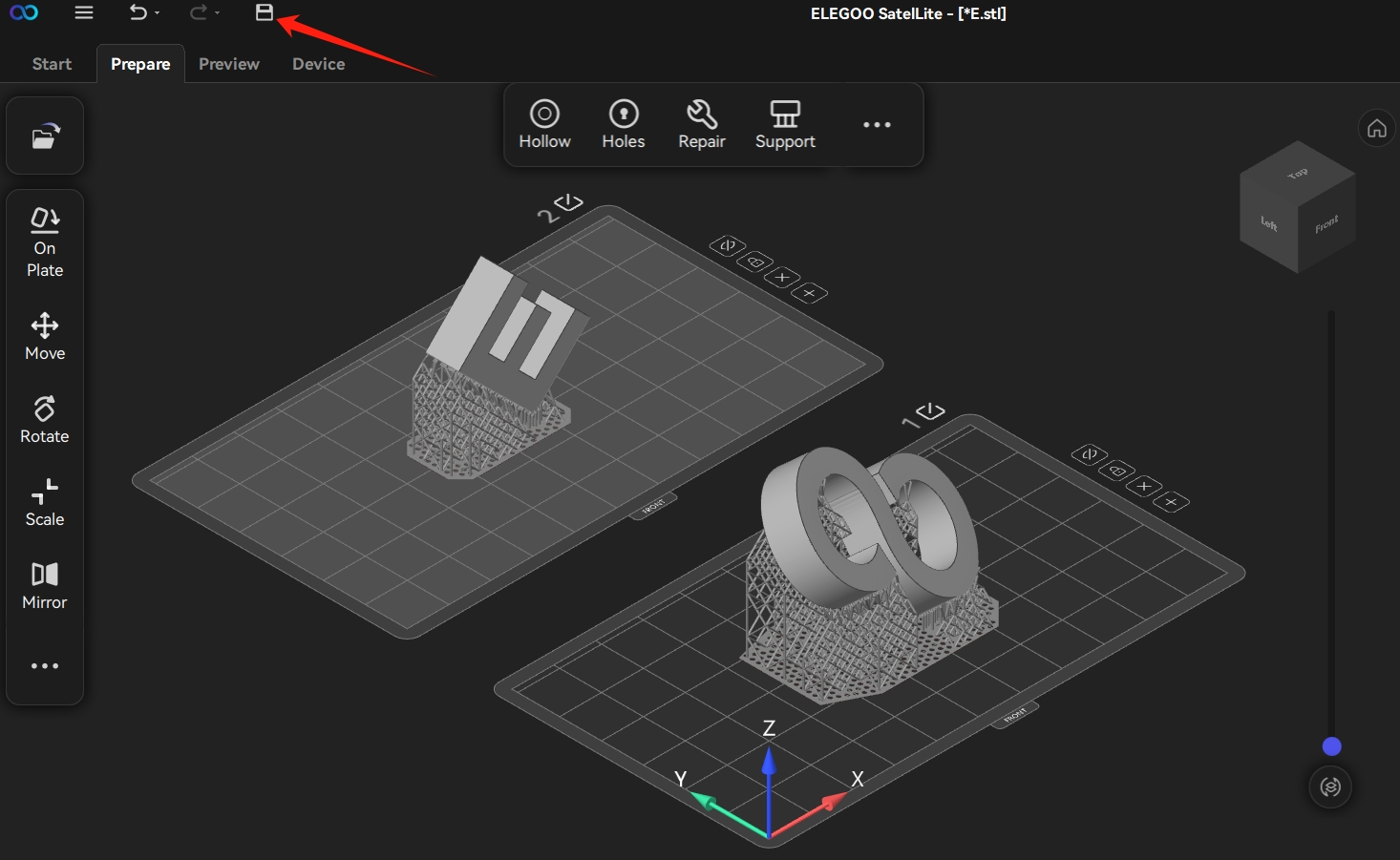Expand more tools in left sidebar
This screenshot has width=1400, height=860.
tap(45, 666)
